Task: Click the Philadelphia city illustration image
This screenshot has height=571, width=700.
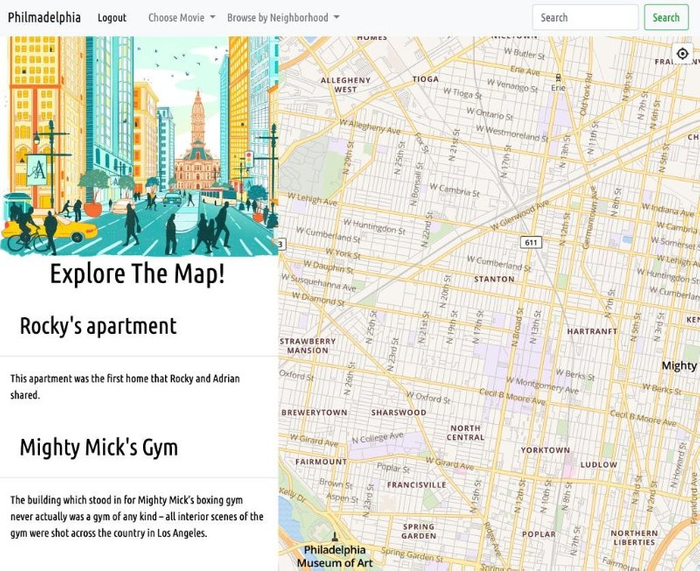Action: click(x=139, y=146)
